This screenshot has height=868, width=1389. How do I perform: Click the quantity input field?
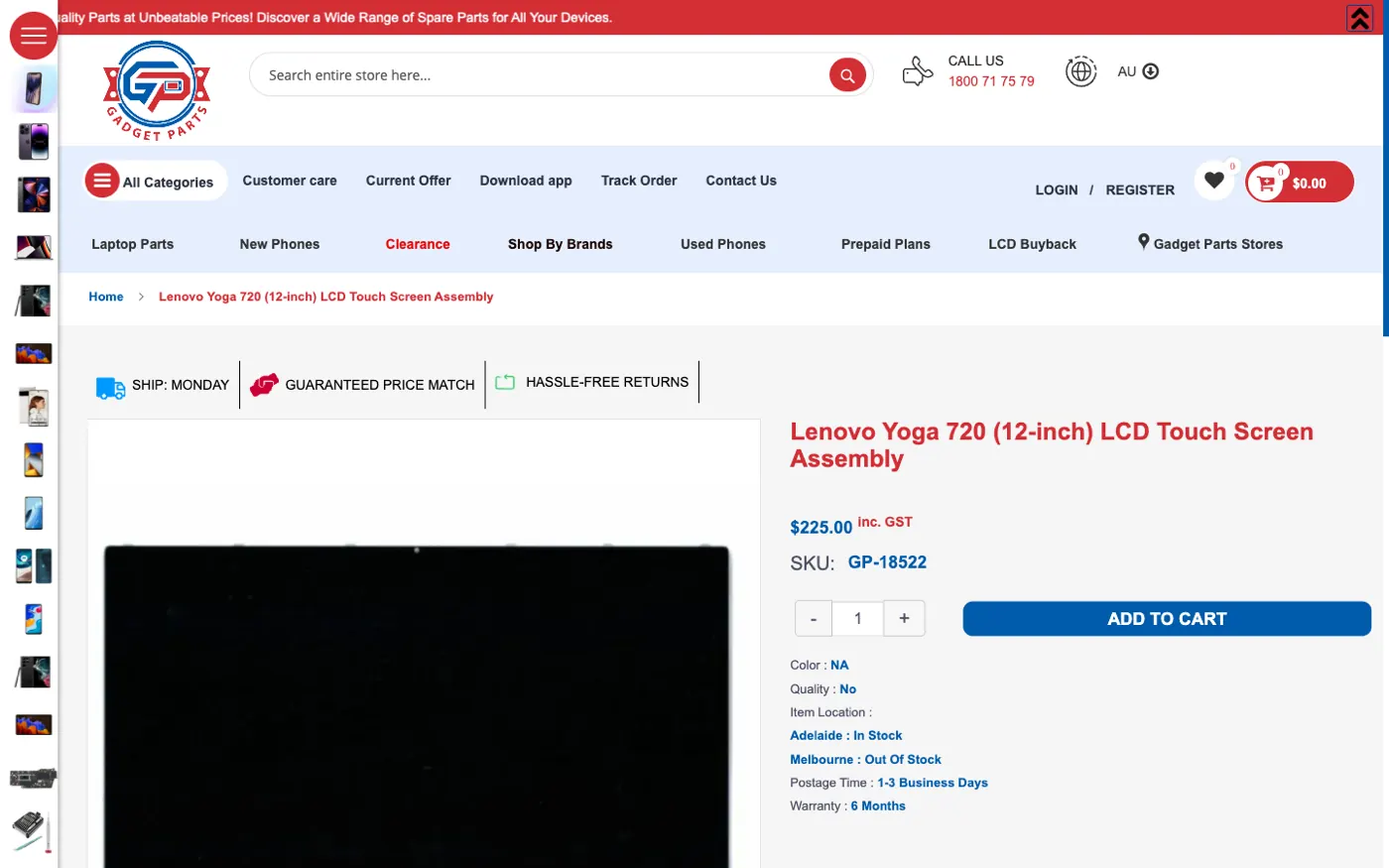[857, 619]
